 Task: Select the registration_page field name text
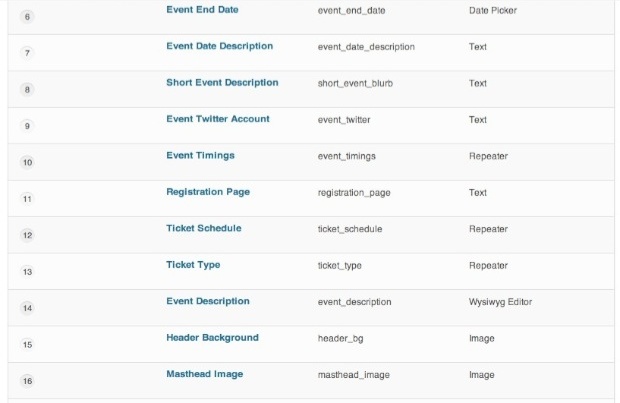354,193
